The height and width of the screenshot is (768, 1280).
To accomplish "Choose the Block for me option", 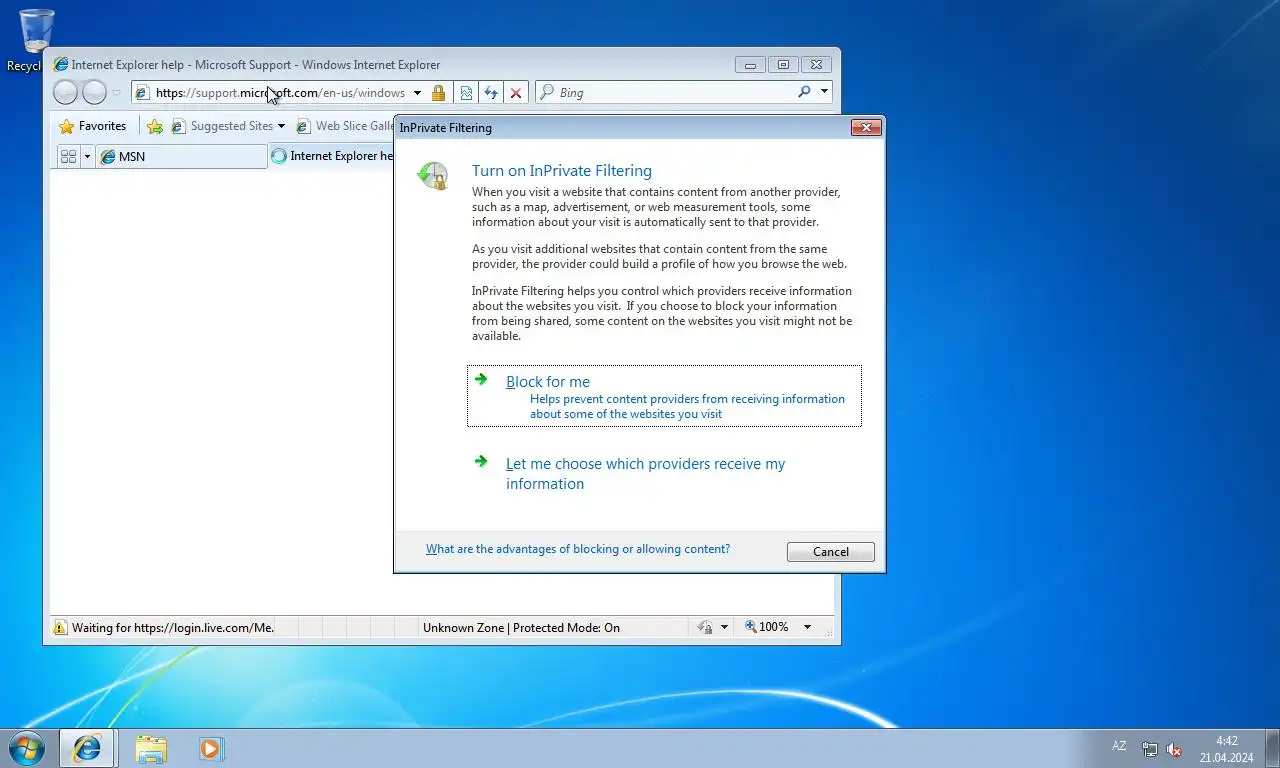I will point(664,396).
